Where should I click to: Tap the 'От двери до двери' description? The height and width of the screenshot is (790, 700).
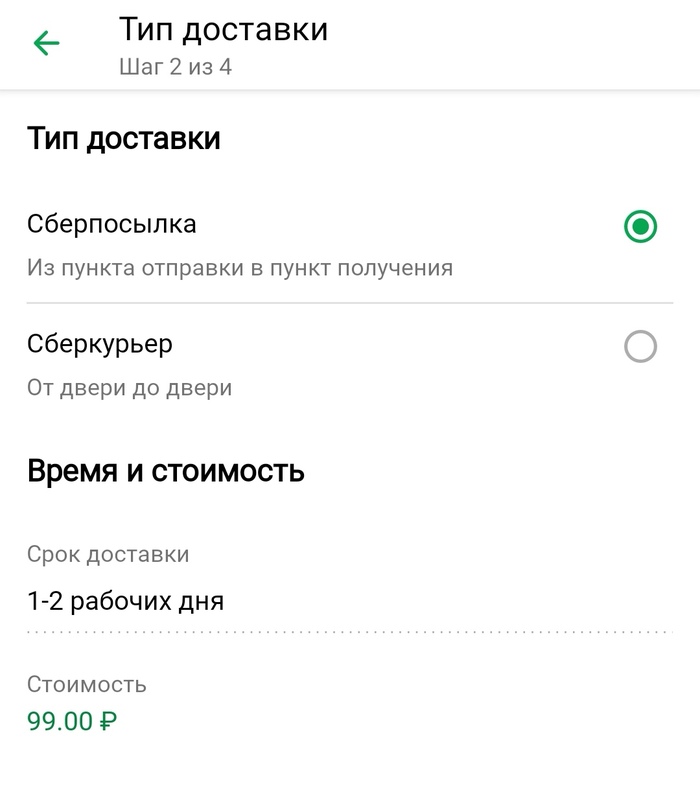129,388
